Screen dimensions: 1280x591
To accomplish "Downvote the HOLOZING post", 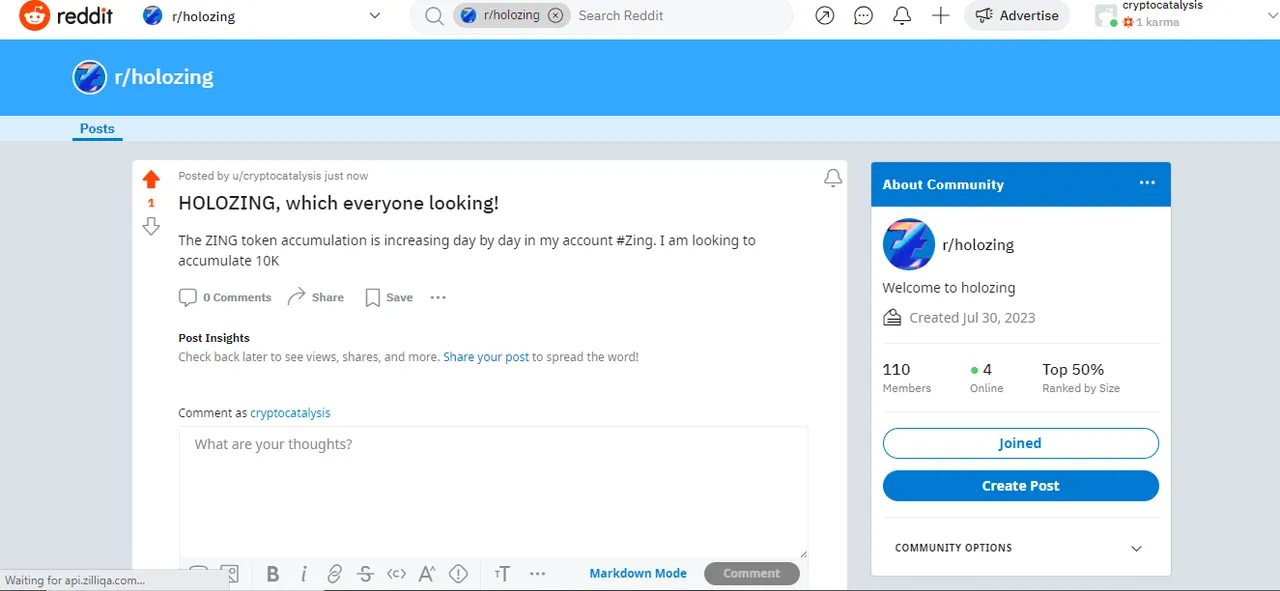I will (151, 227).
